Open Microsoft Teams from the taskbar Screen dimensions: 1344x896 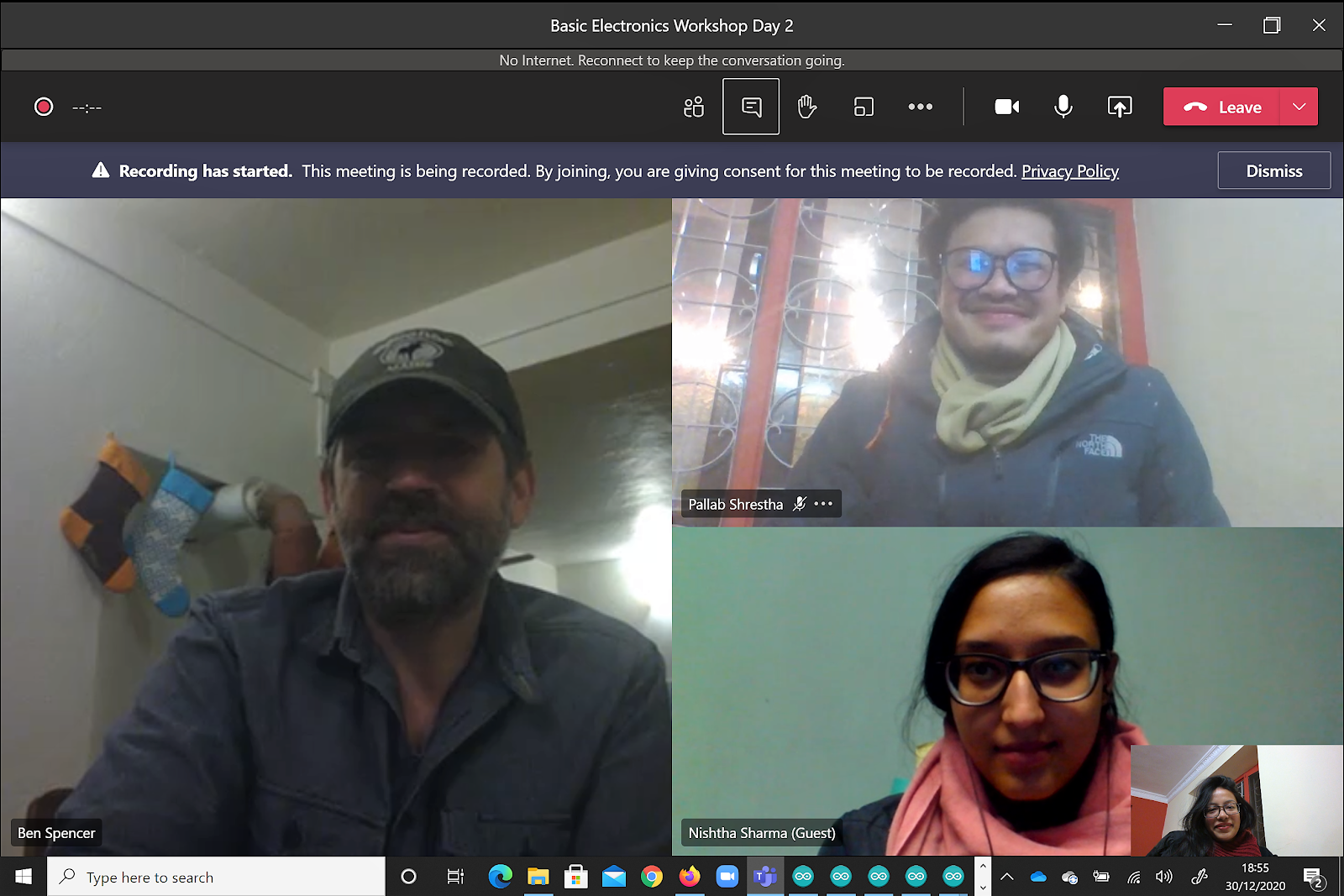764,877
